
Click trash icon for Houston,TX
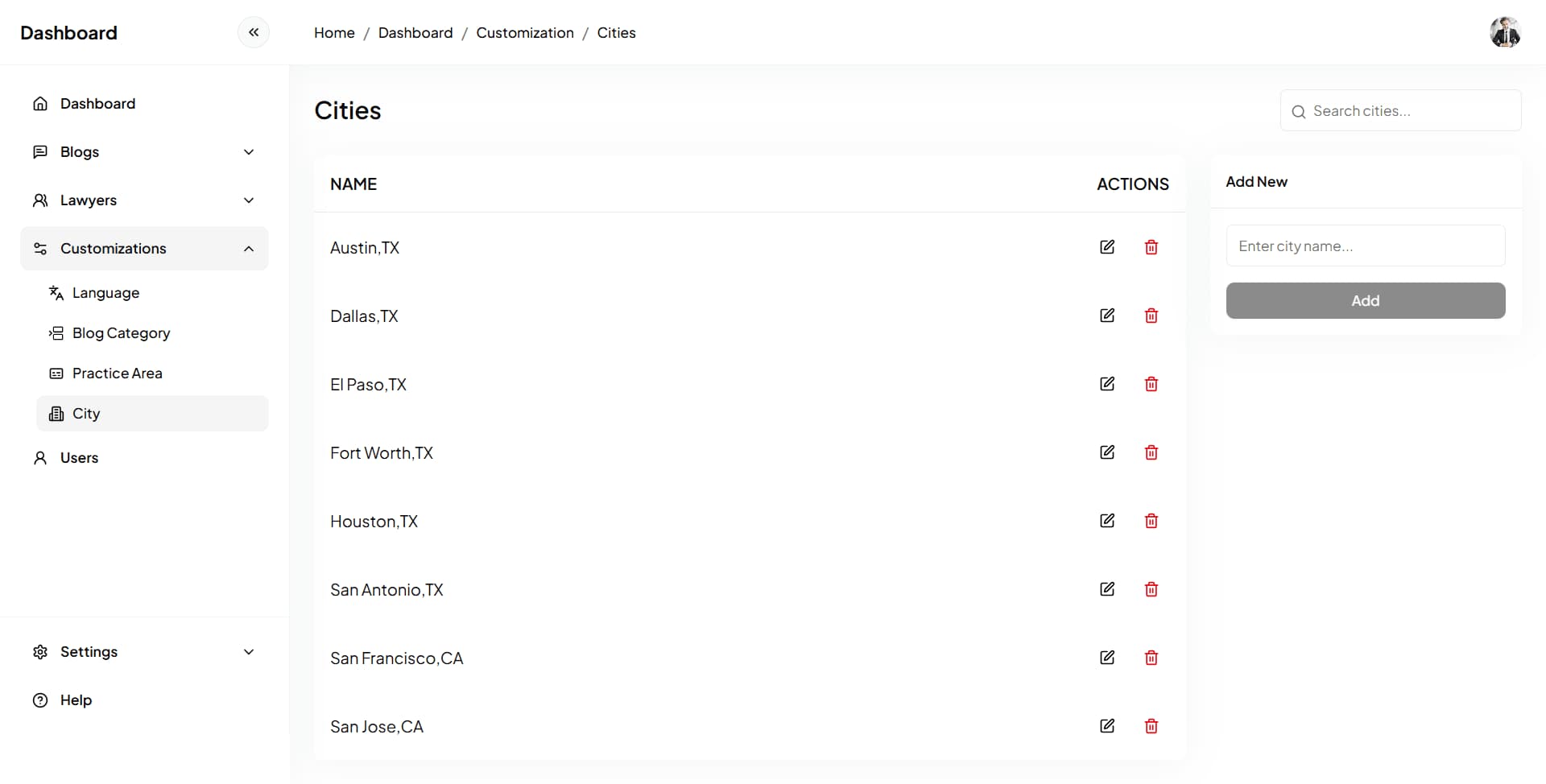1151,521
